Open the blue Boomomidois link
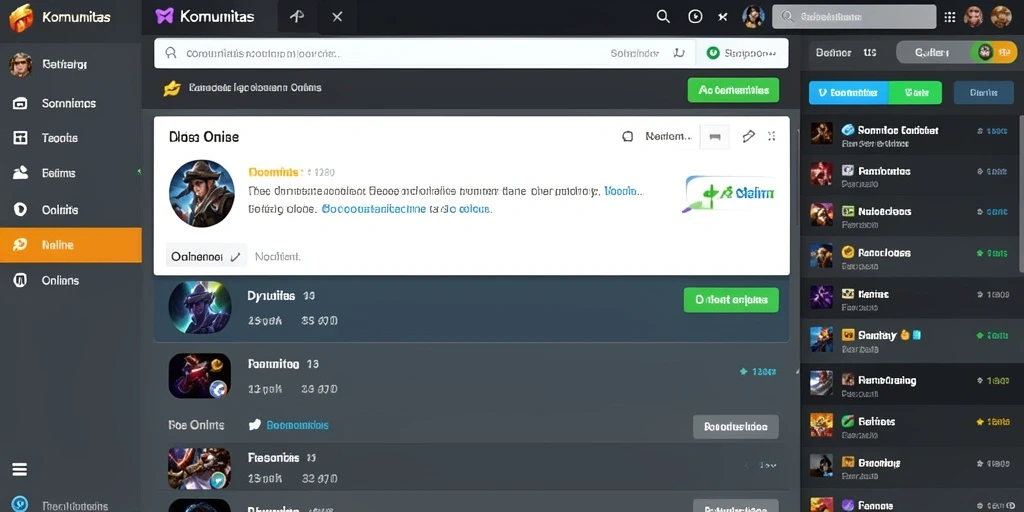Image resolution: width=1024 pixels, height=512 pixels. tap(298, 425)
